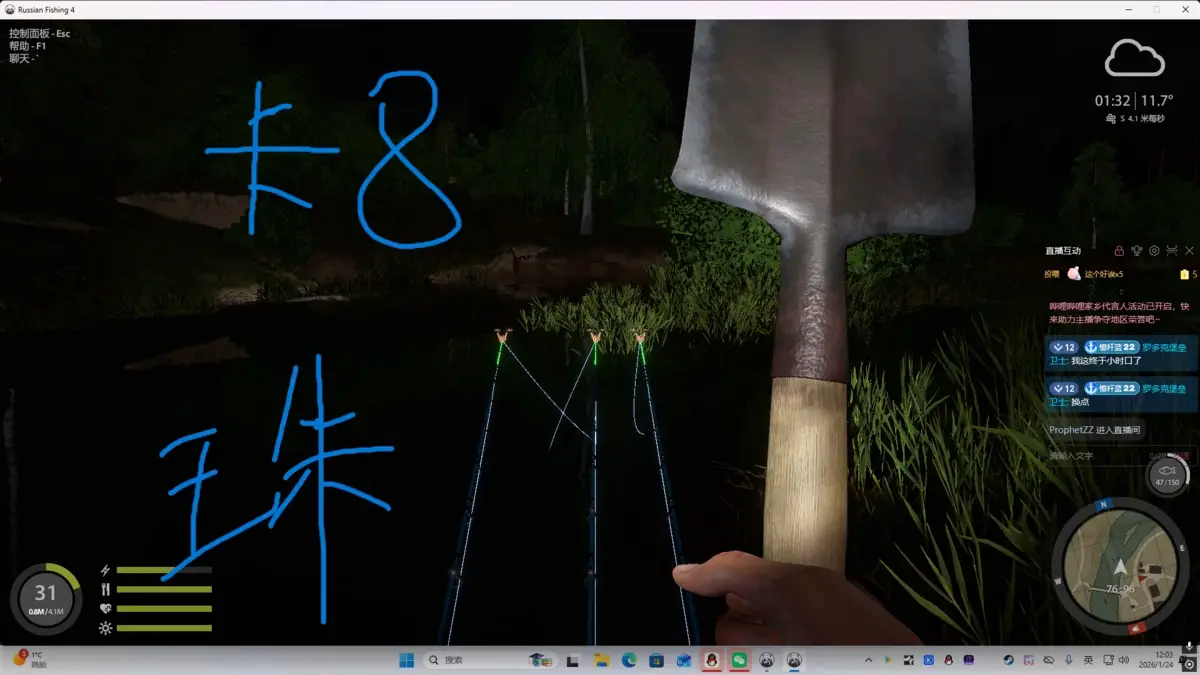Image resolution: width=1200 pixels, height=675 pixels.
Task: Click the 控制面板 - Esc hint text
Action: pyautogui.click(x=39, y=33)
